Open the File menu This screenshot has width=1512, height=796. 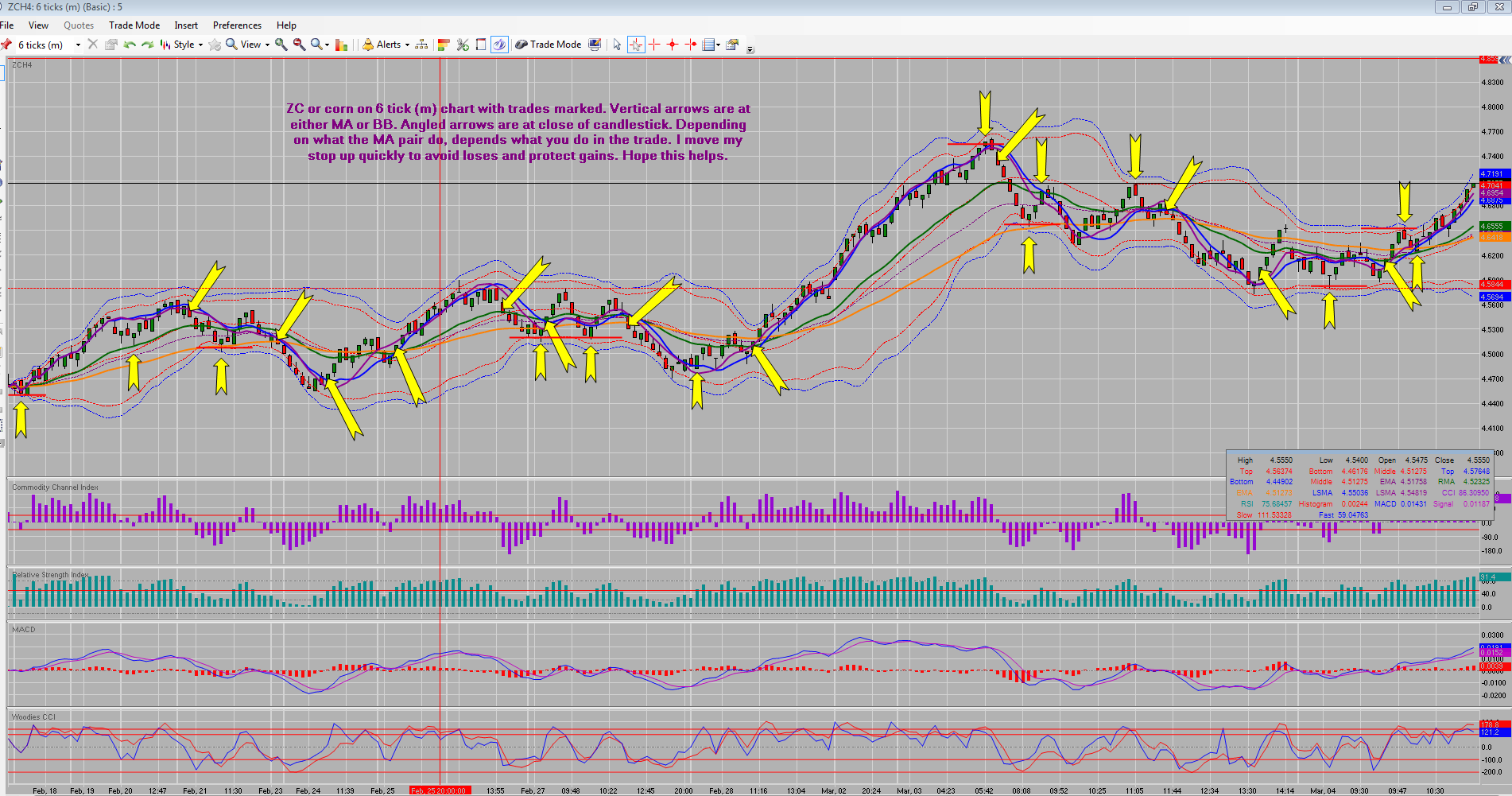coord(7,25)
